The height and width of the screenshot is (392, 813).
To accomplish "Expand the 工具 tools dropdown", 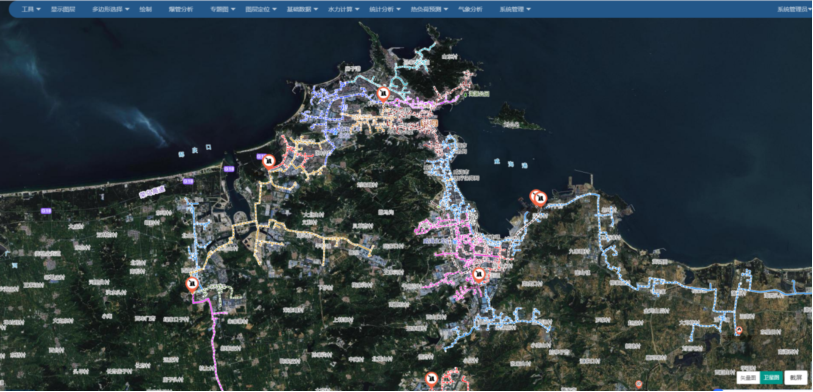I will click(x=31, y=9).
